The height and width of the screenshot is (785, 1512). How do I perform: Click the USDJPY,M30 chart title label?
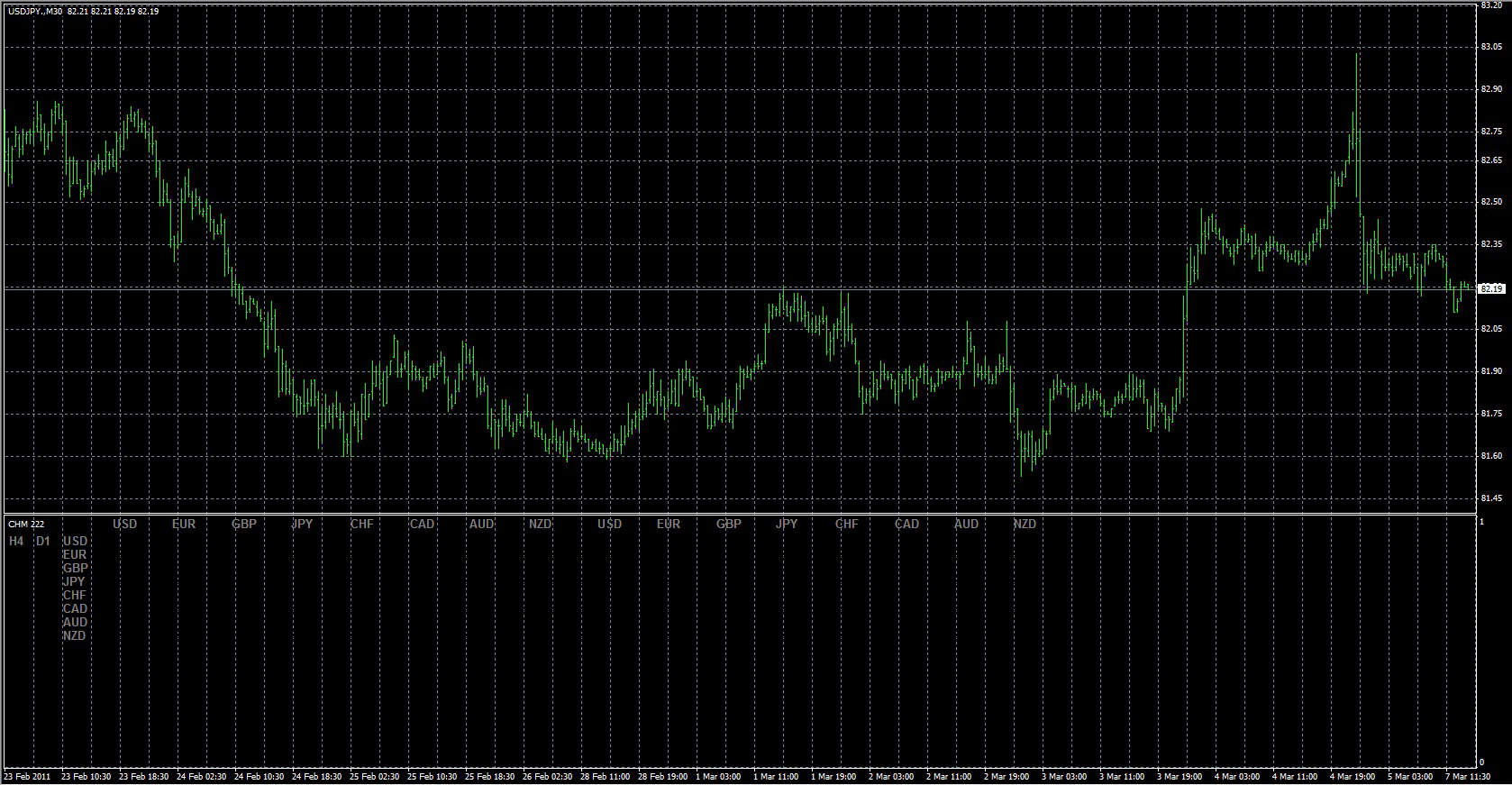pos(35,12)
